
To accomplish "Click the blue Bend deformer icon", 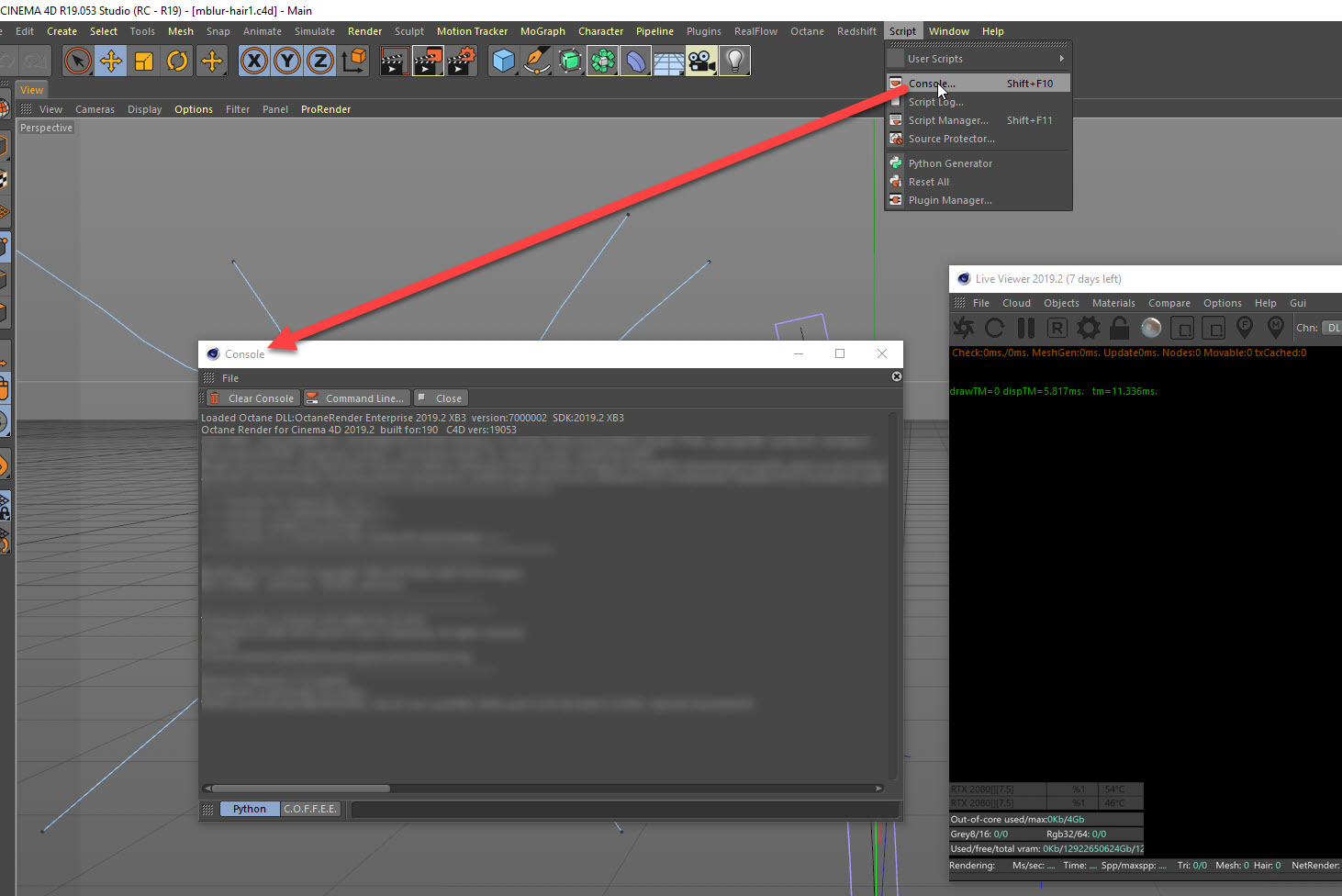I will click(635, 62).
